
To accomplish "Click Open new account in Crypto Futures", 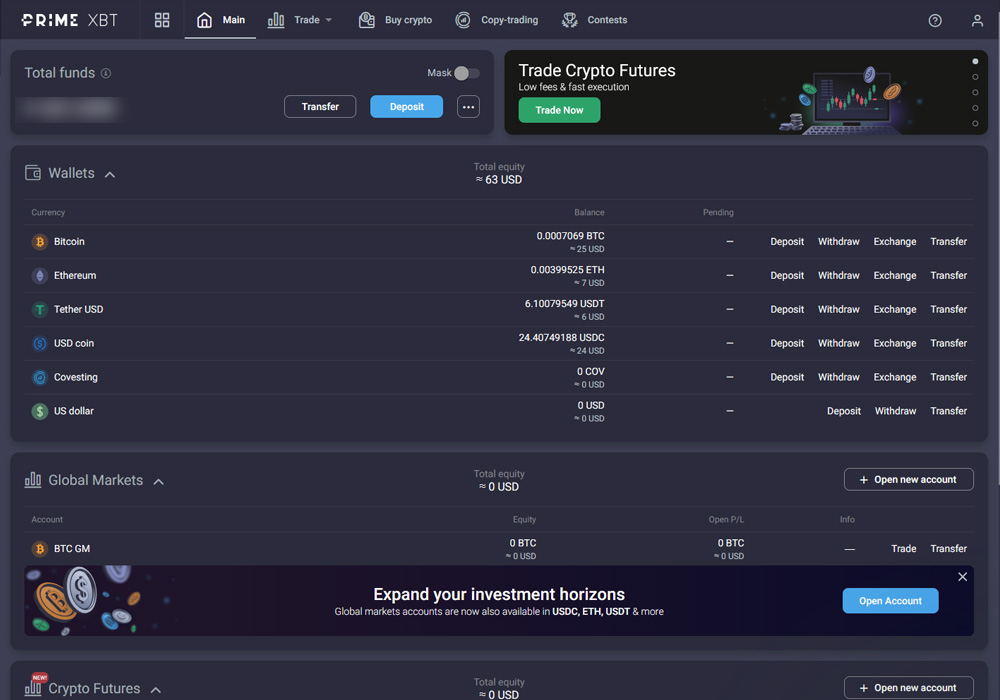I will coord(909,687).
